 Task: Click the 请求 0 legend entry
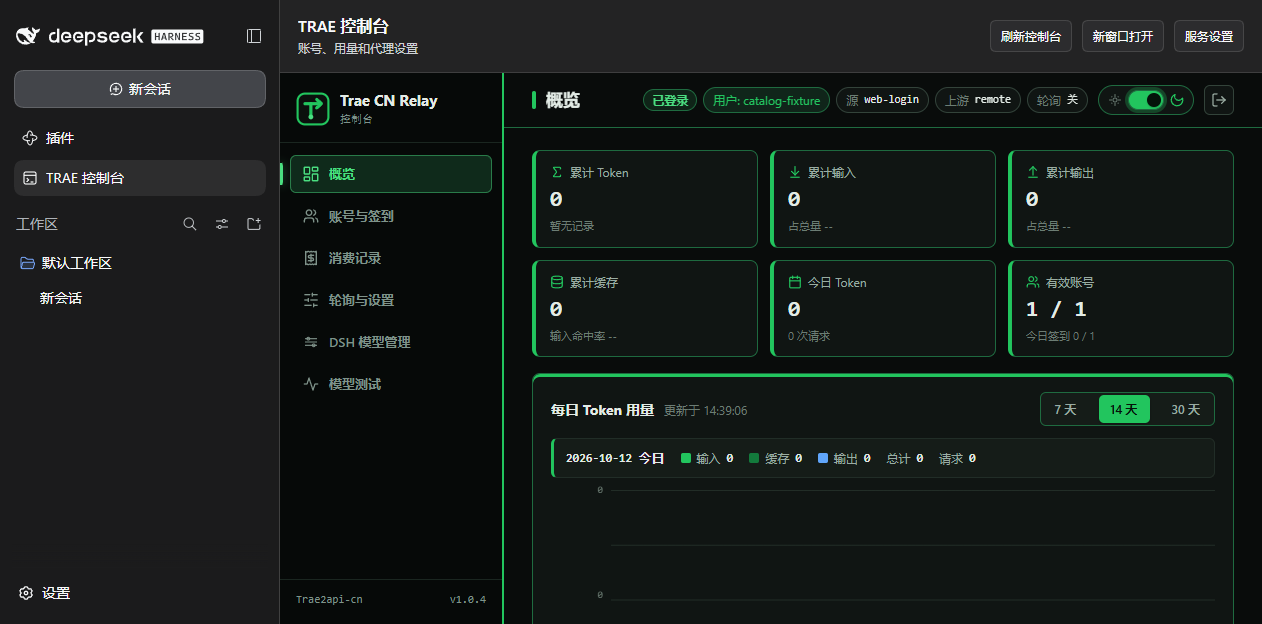pyautogui.click(x=957, y=458)
